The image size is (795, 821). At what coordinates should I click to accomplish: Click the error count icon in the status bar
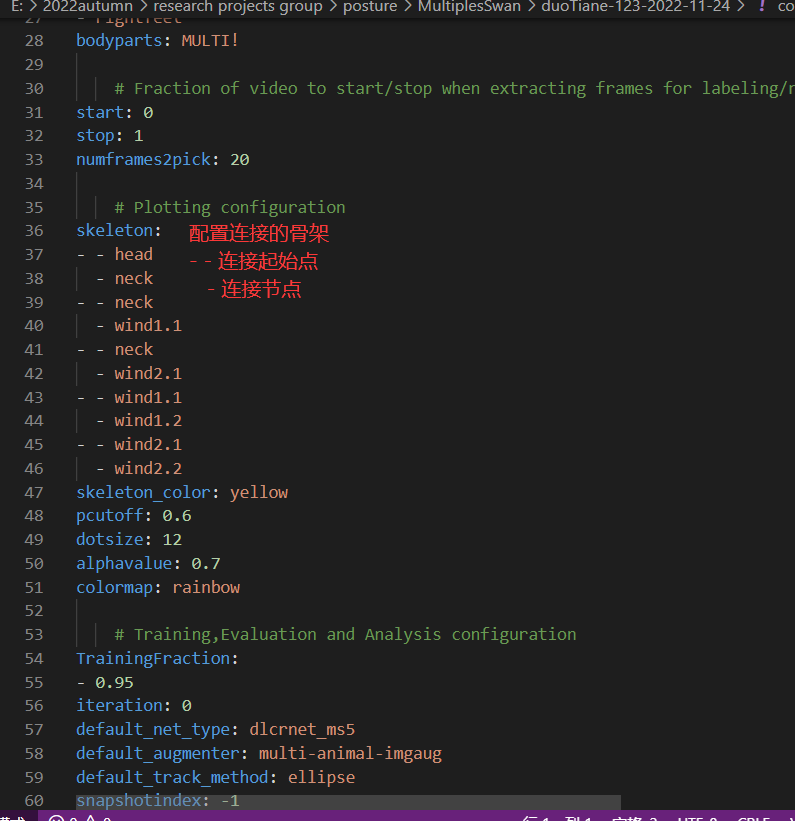coord(58,817)
